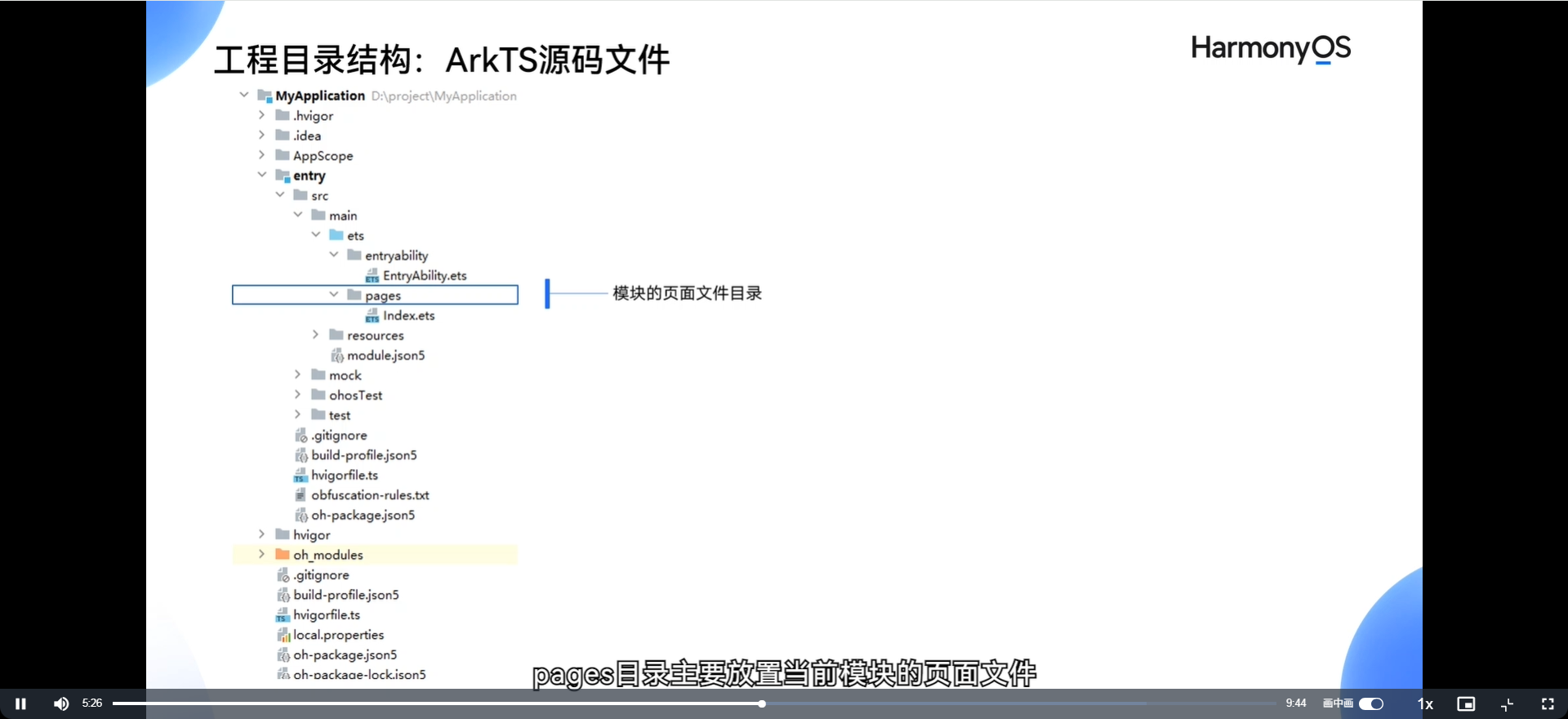The height and width of the screenshot is (719, 1568).
Task: Expand the root hvigor folder
Action: click(261, 534)
